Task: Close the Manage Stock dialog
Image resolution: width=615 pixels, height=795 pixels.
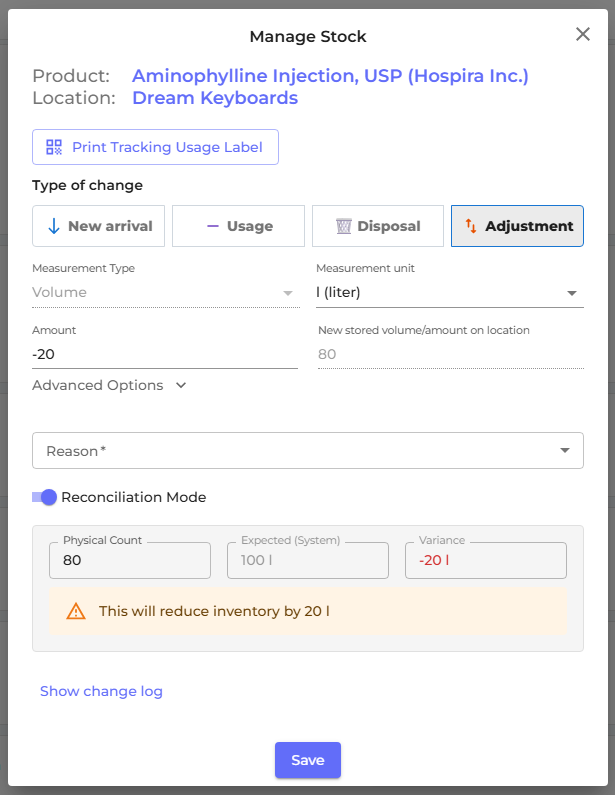Action: [583, 35]
